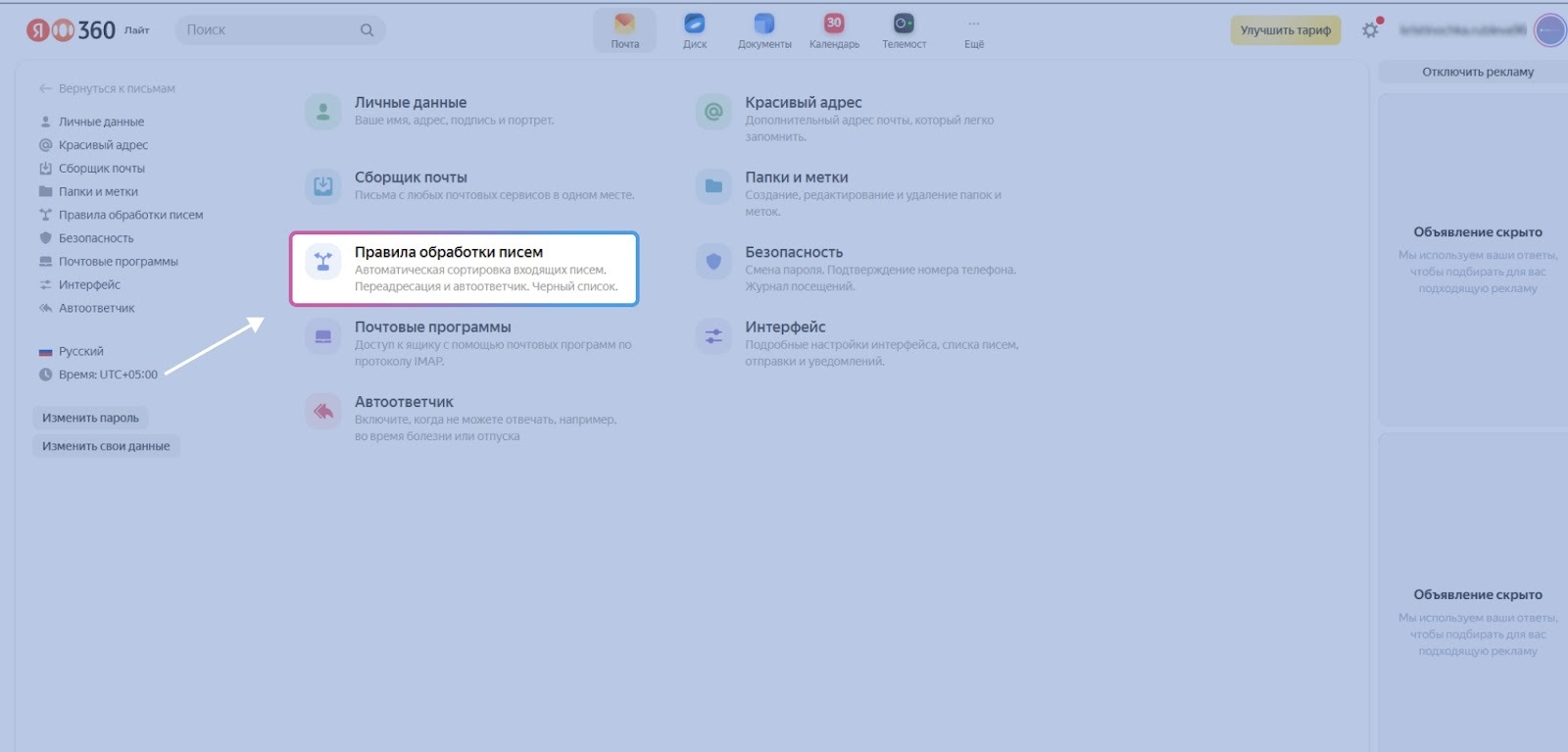Click the magnifier icon in search field
The image size is (1568, 752).
pyautogui.click(x=367, y=30)
